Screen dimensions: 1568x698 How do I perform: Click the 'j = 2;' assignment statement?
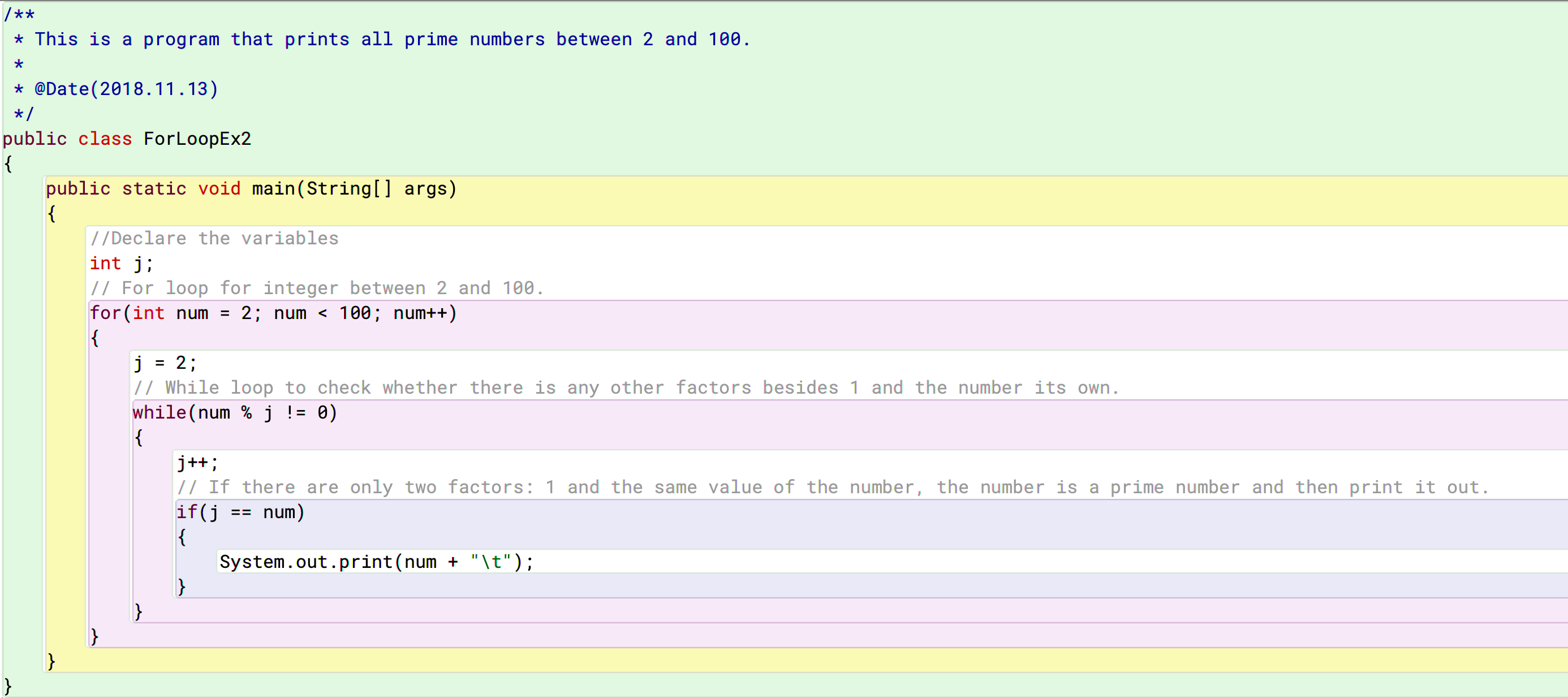coord(165,363)
